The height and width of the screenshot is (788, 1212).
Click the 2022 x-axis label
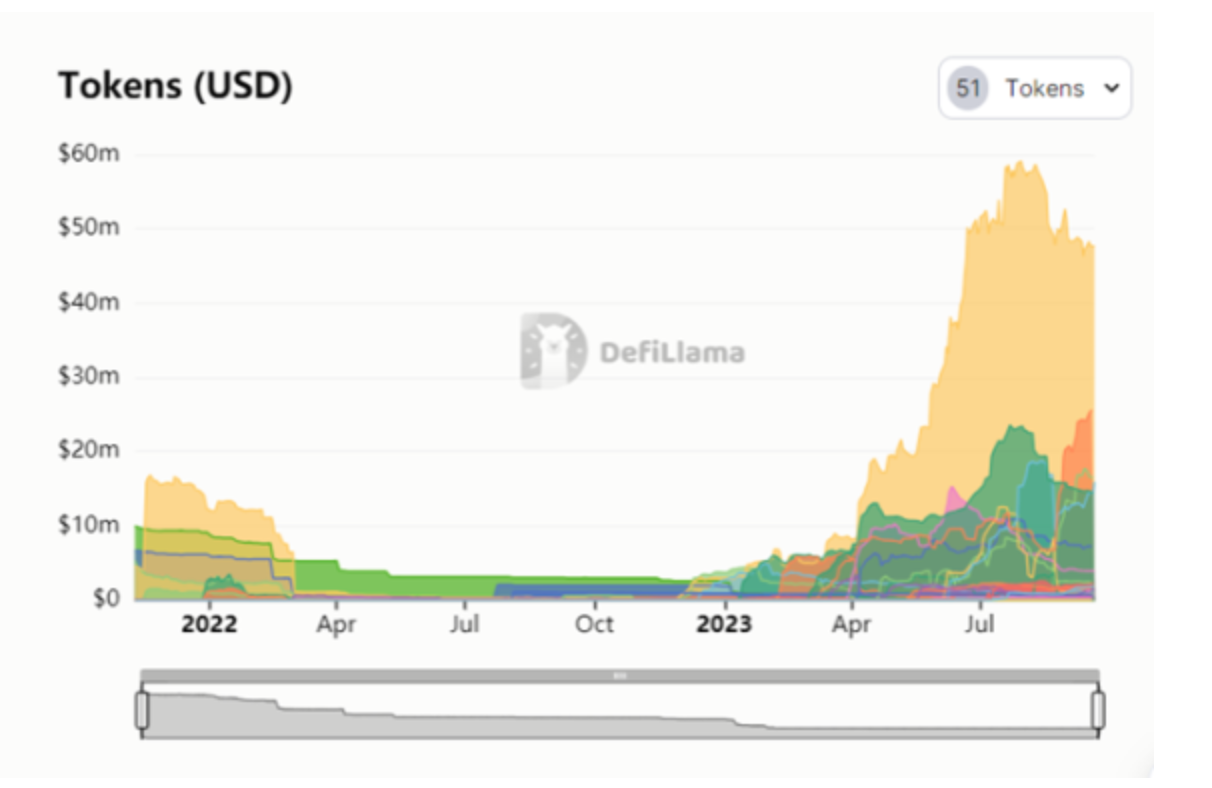click(x=209, y=625)
